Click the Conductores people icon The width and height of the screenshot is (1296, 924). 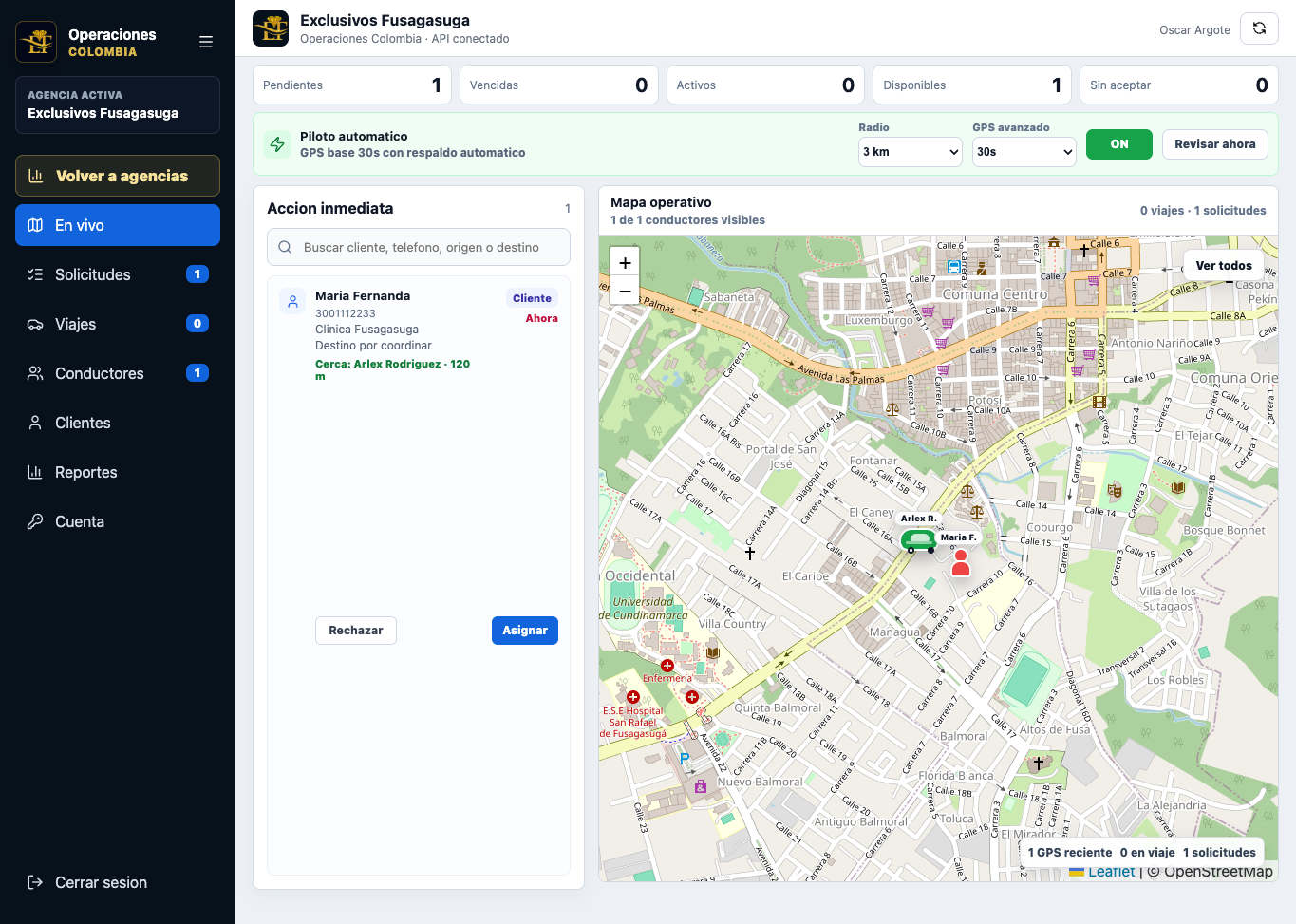(x=35, y=373)
